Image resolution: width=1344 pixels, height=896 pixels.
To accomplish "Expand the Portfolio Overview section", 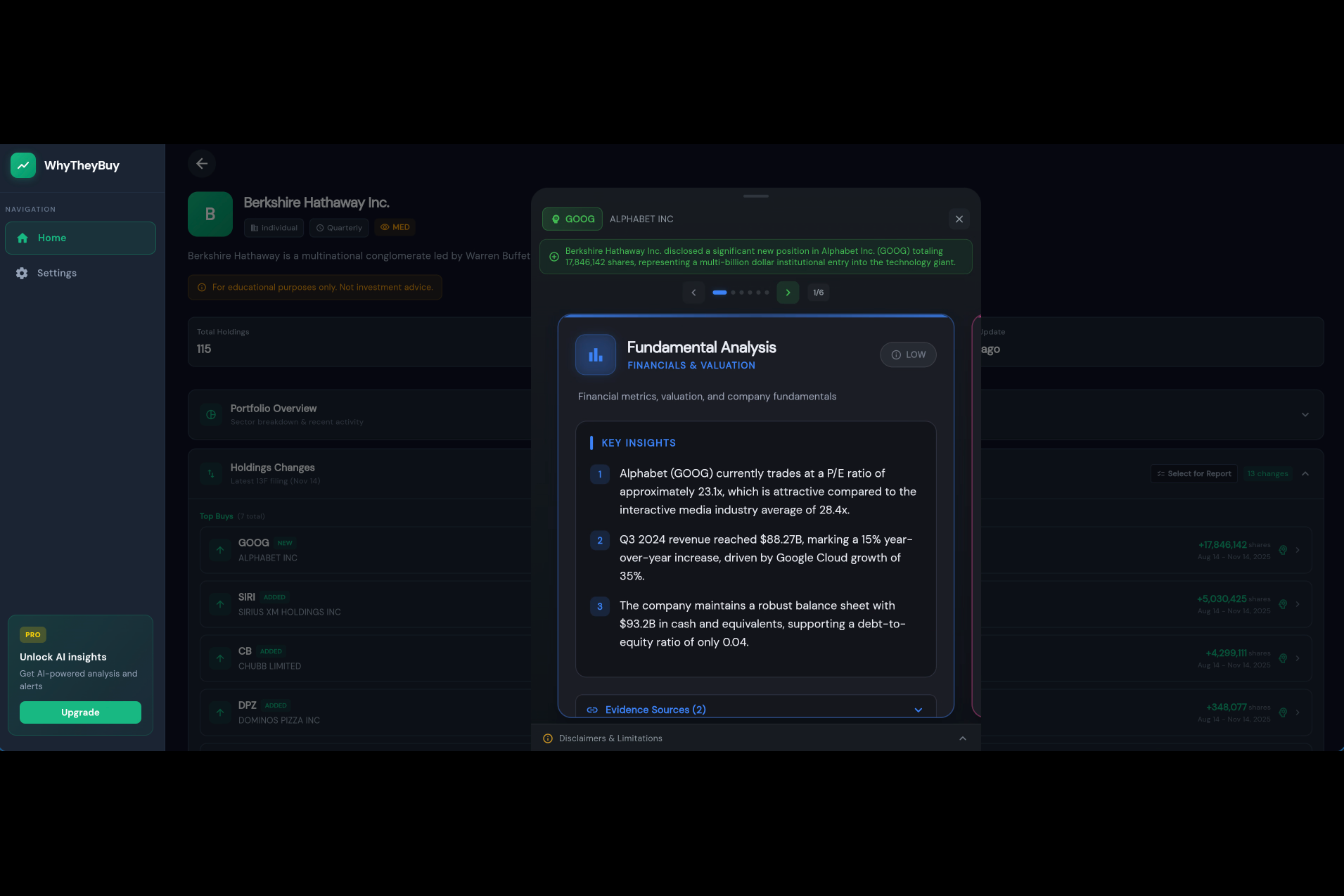I will [x=1305, y=415].
